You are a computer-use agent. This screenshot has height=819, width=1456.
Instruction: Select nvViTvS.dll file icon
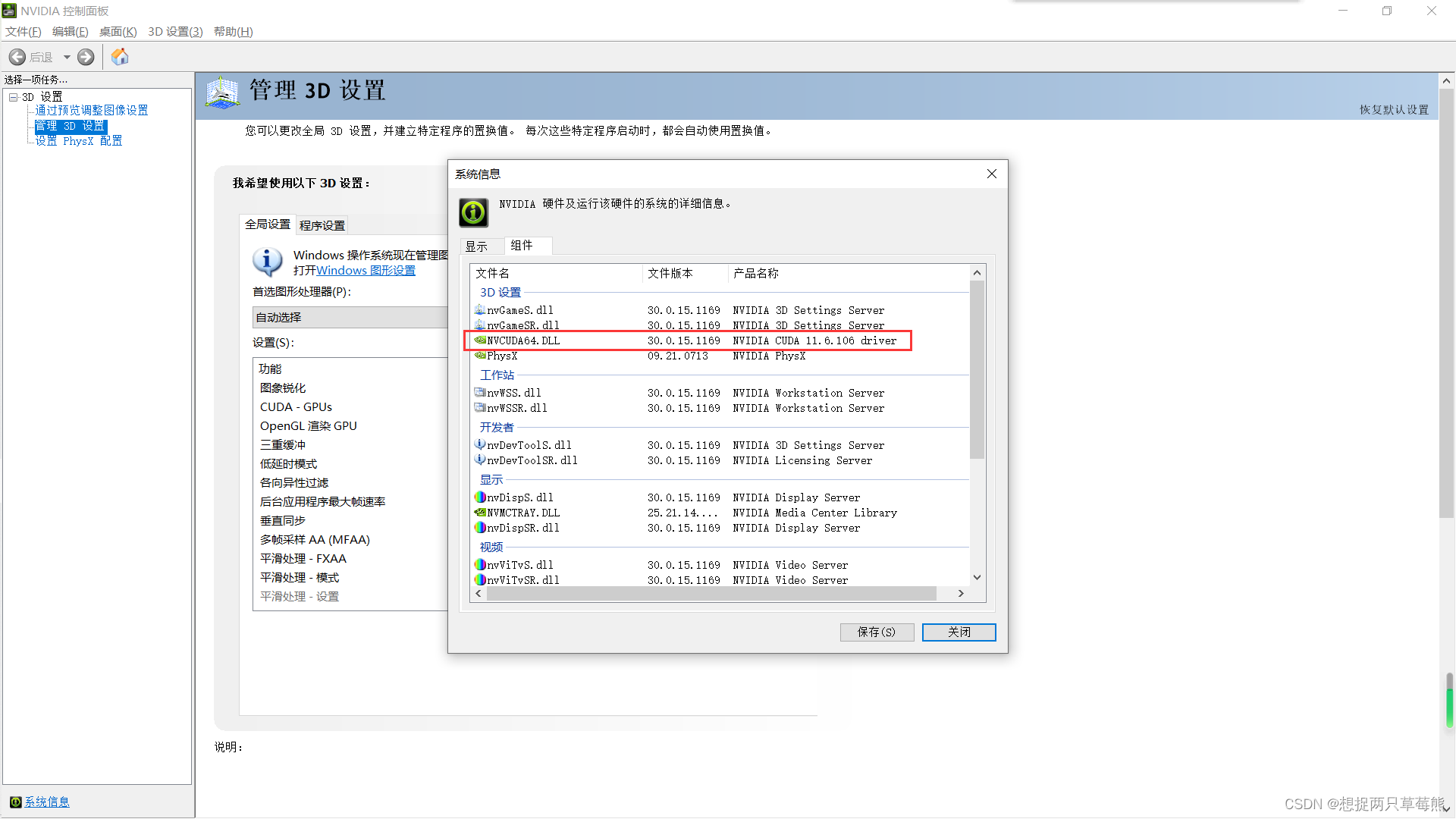[480, 565]
